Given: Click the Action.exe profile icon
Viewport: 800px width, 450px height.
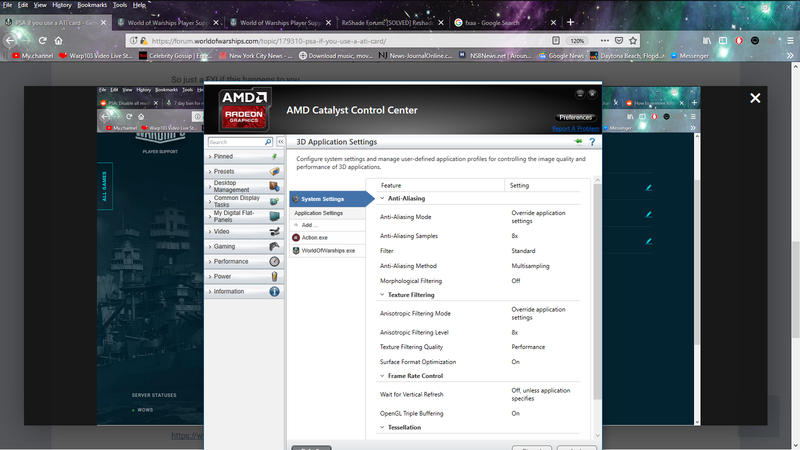Looking at the screenshot, I should pyautogui.click(x=296, y=237).
